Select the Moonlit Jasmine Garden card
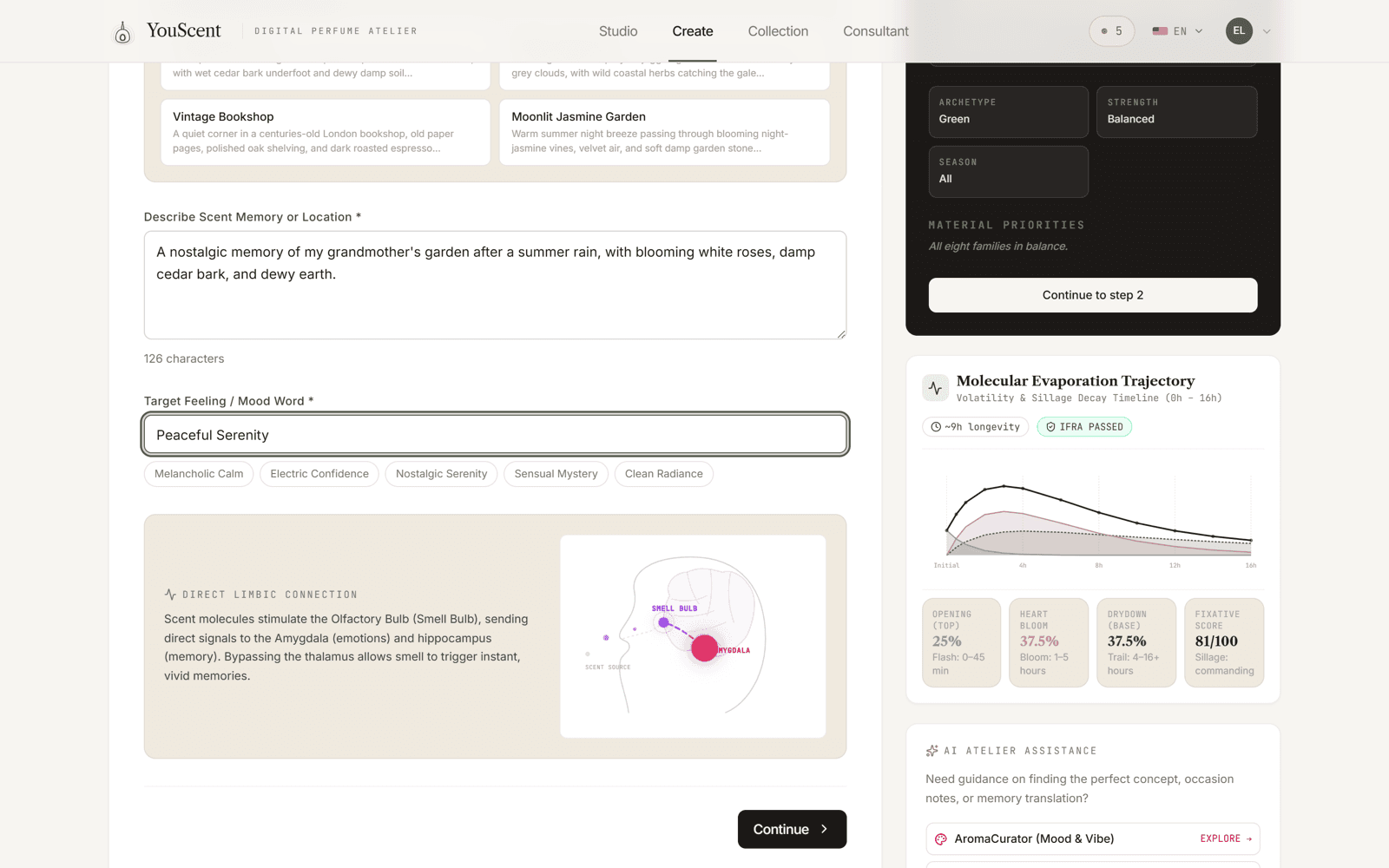This screenshot has width=1389, height=868. [664, 132]
